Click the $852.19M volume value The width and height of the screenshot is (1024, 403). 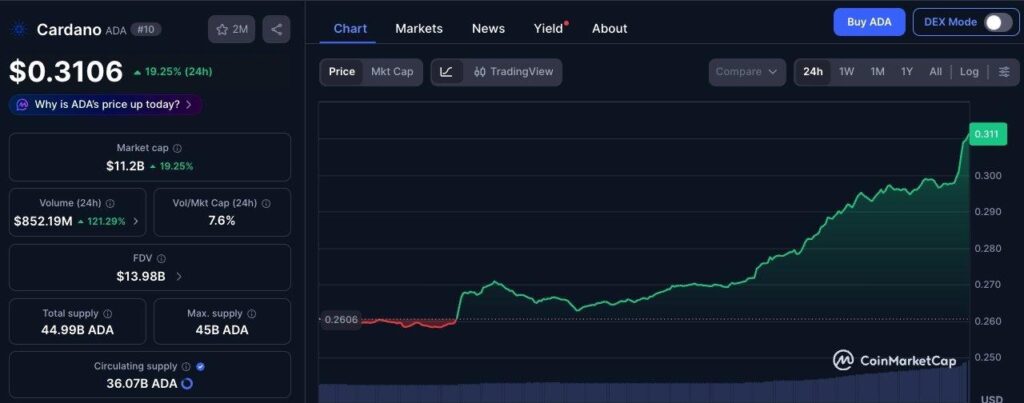point(43,221)
